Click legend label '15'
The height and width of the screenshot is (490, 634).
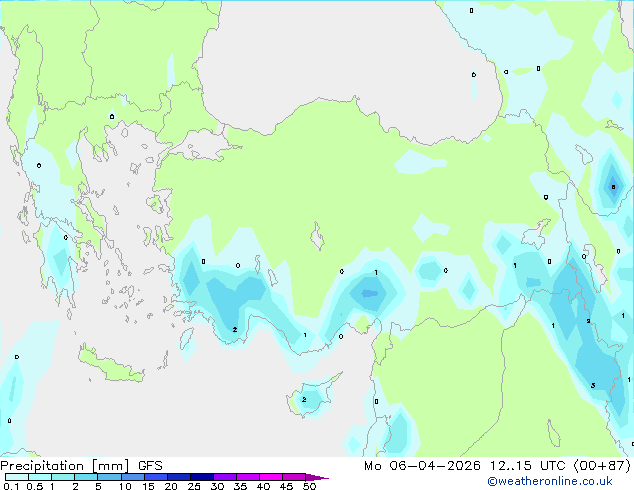[x=148, y=486]
